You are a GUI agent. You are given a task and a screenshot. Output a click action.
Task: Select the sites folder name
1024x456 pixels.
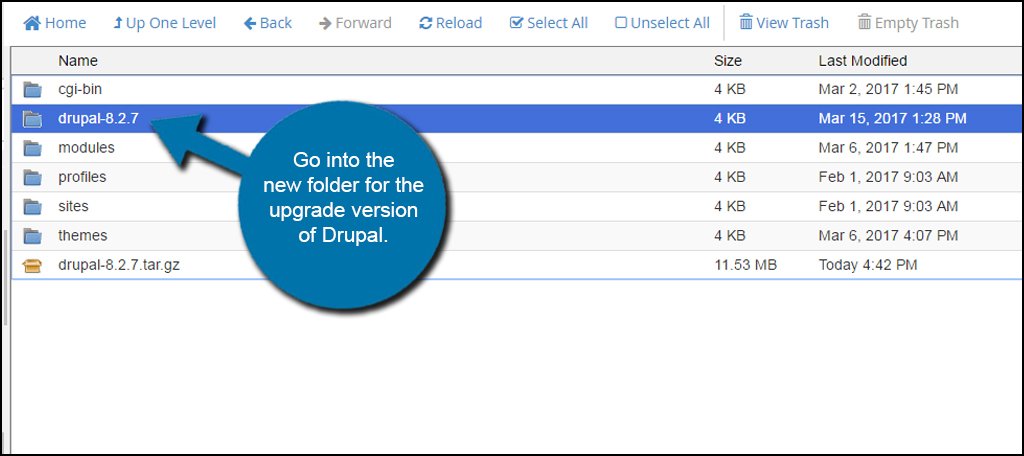click(73, 206)
